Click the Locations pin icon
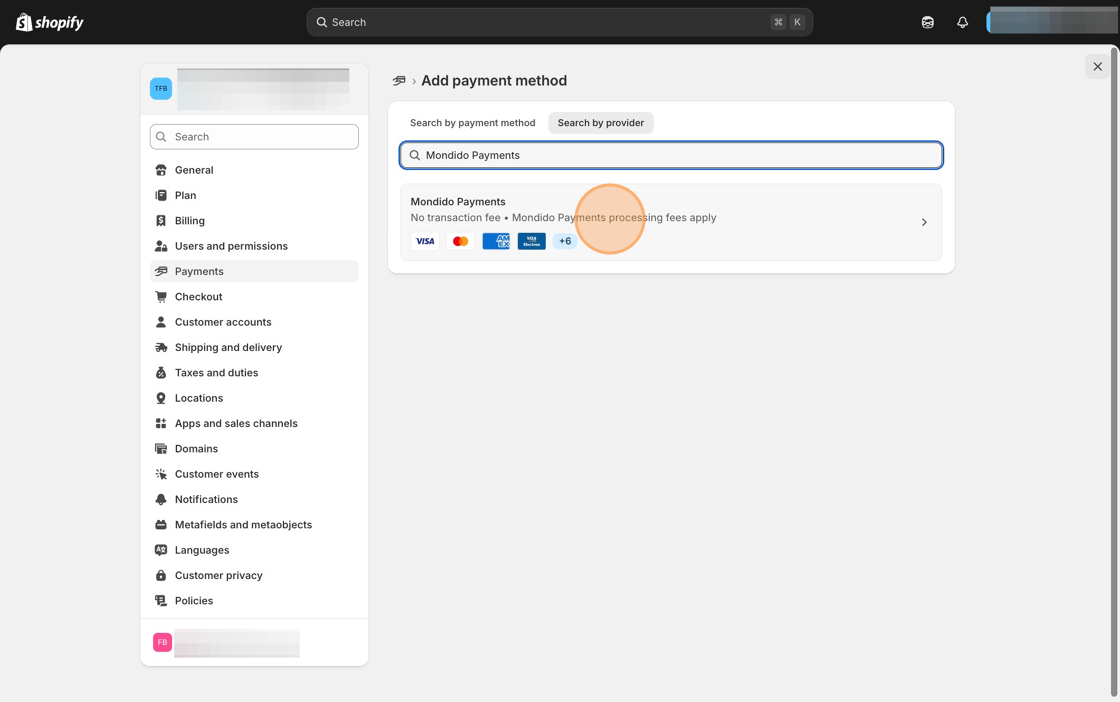The width and height of the screenshot is (1120, 702). [x=161, y=398]
